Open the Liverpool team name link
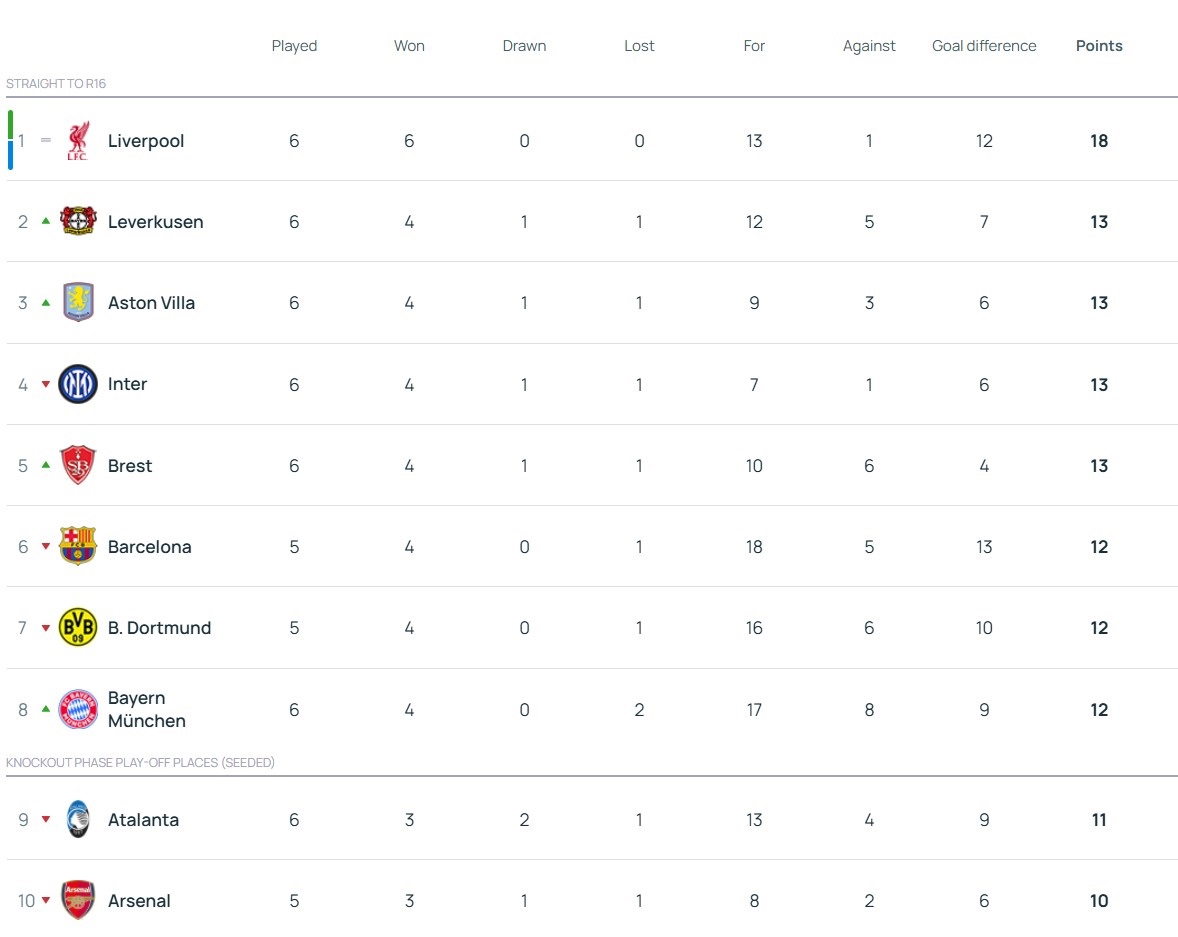1178x937 pixels. pos(146,141)
